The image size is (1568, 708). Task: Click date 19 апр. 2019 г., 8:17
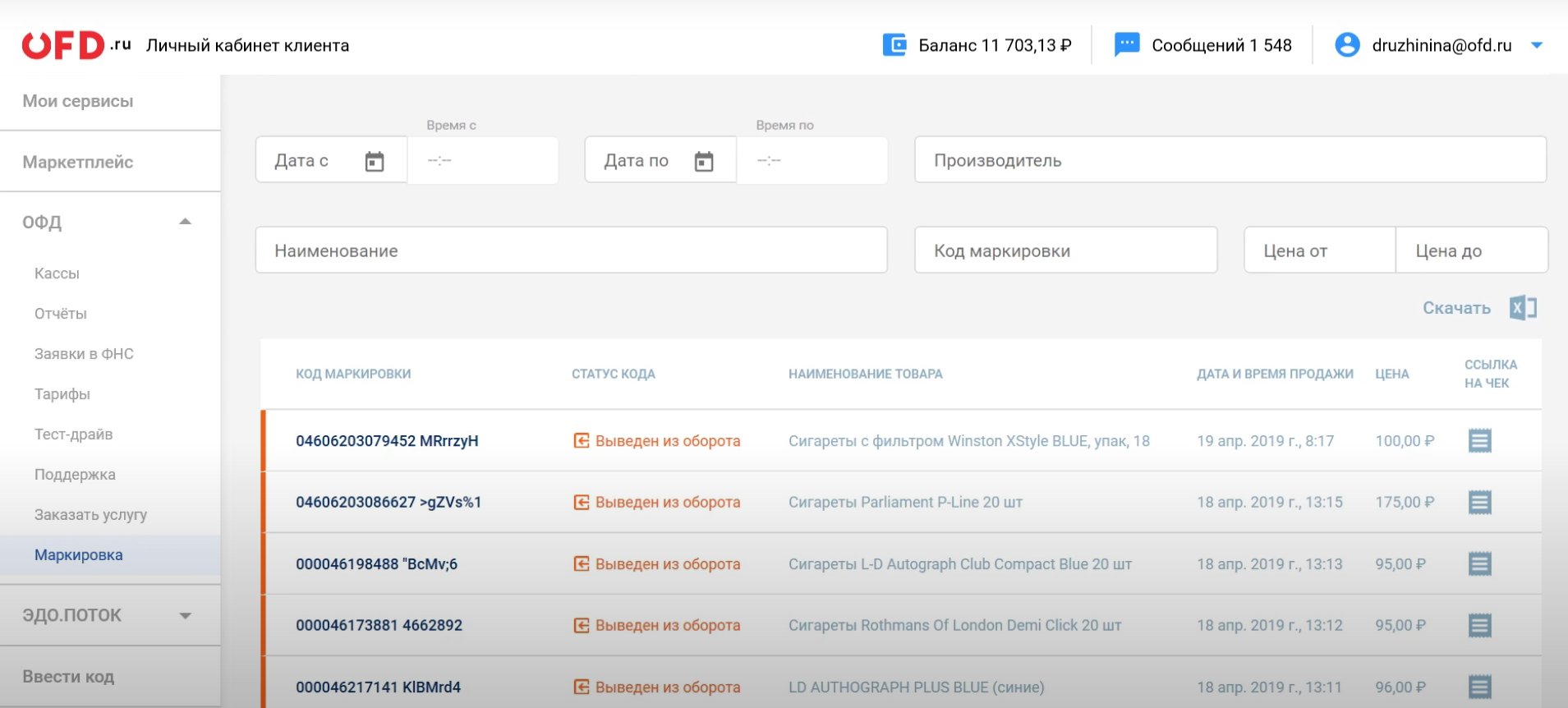point(1265,441)
